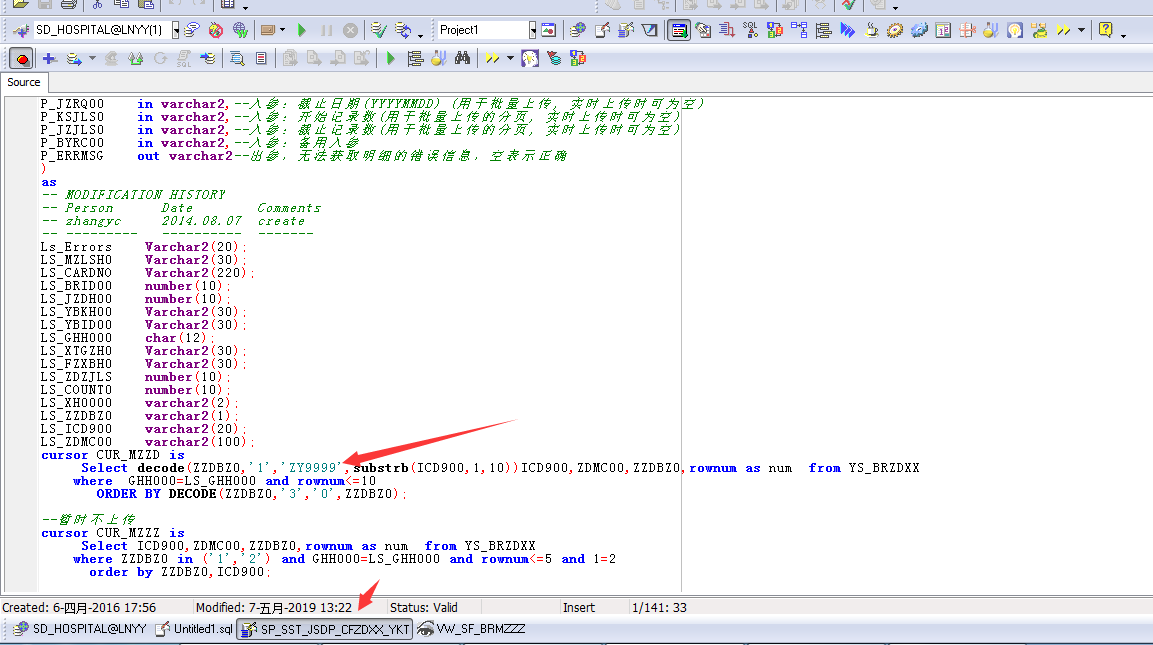Click the LS_GHH000 char(12) declaration
Screen dimensions: 1153x645
pyautogui.click(x=127, y=338)
